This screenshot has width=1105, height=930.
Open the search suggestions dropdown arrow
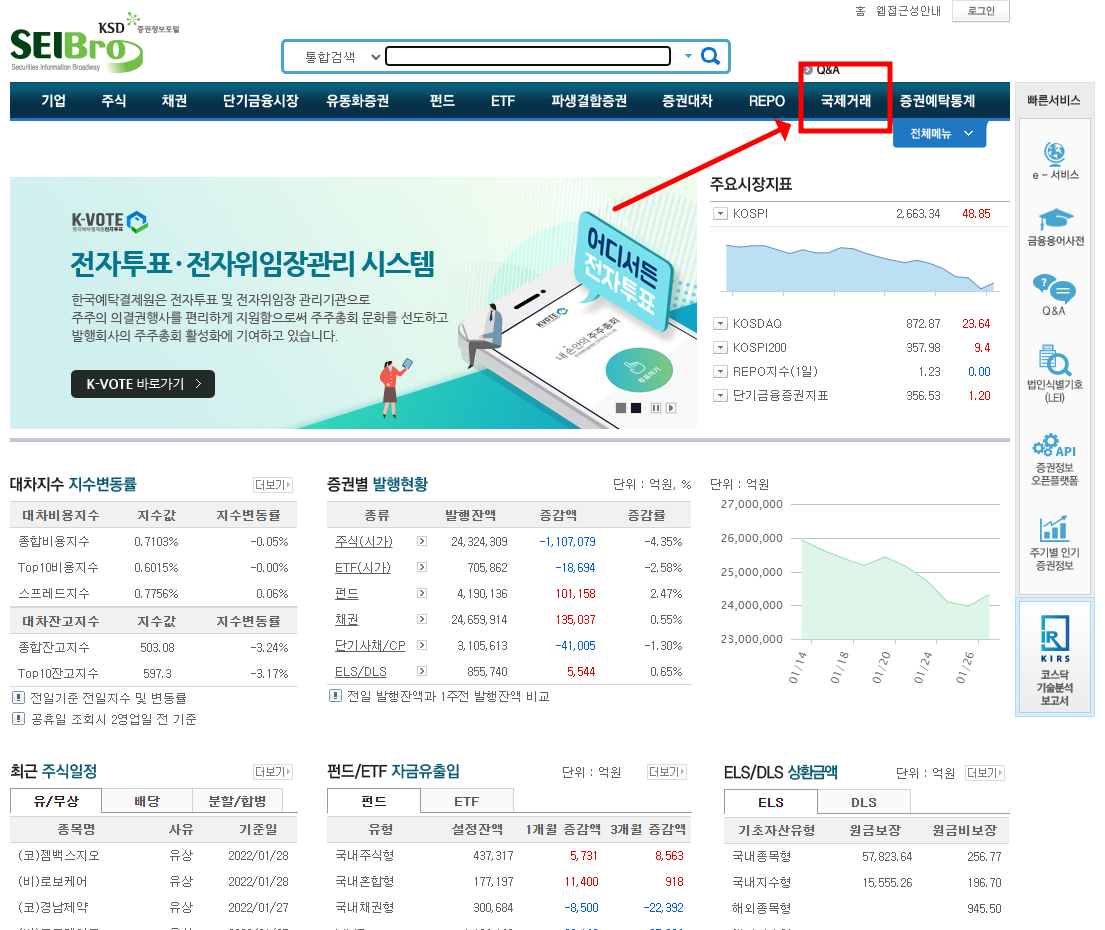pos(688,56)
